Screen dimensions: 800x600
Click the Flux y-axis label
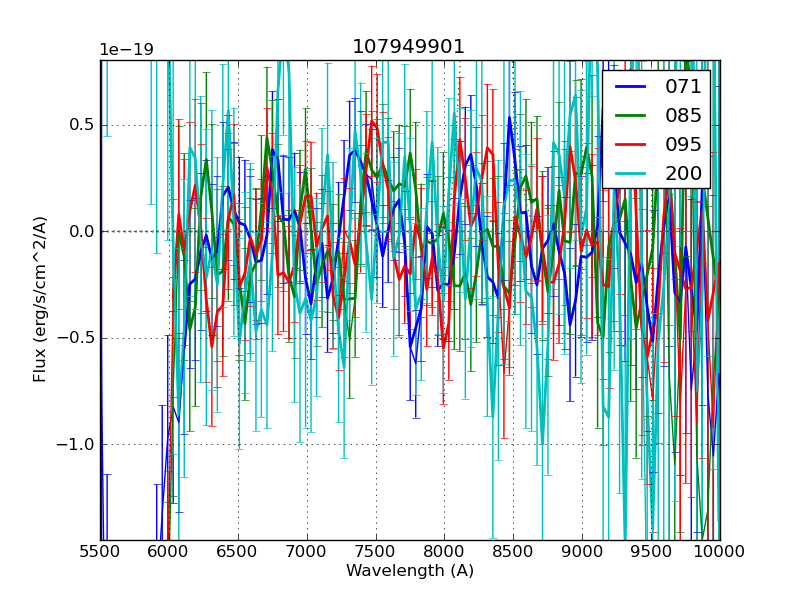point(40,299)
